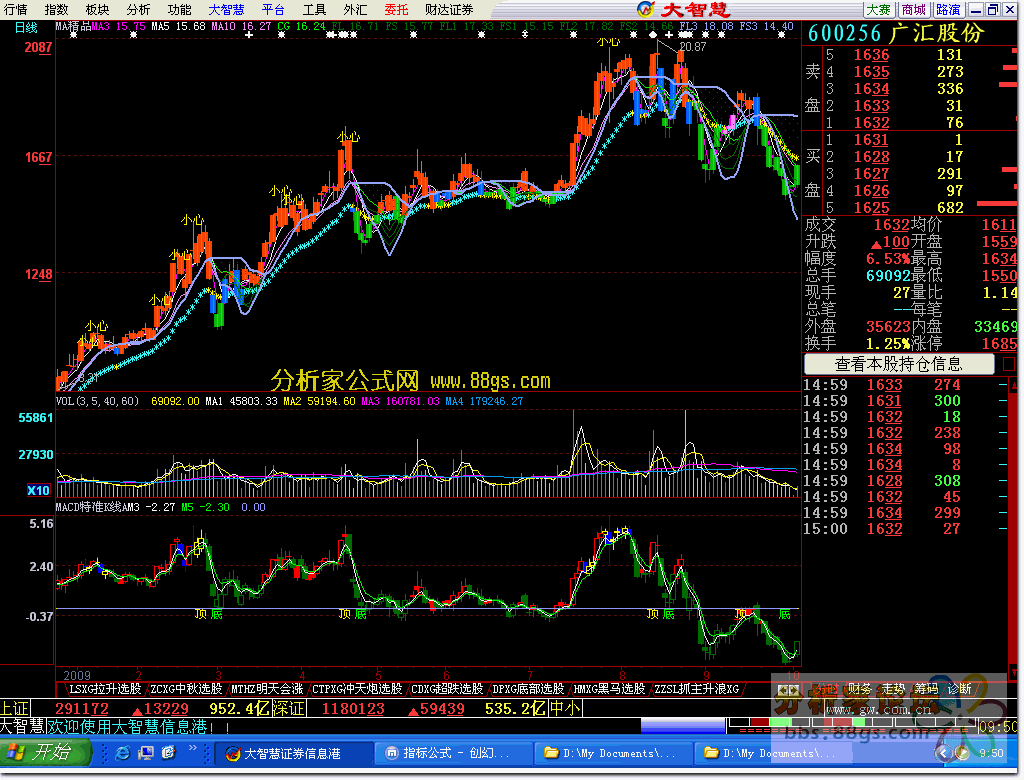Click the green play tray icon
Screen dimensions: 1024x780
[962, 753]
